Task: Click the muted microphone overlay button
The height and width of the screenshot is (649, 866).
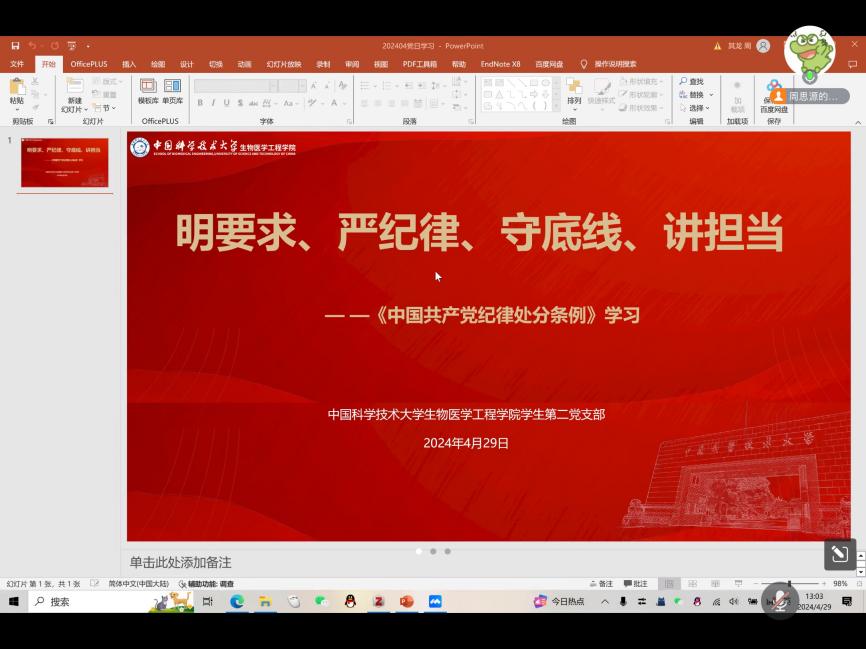Action: pyautogui.click(x=780, y=601)
